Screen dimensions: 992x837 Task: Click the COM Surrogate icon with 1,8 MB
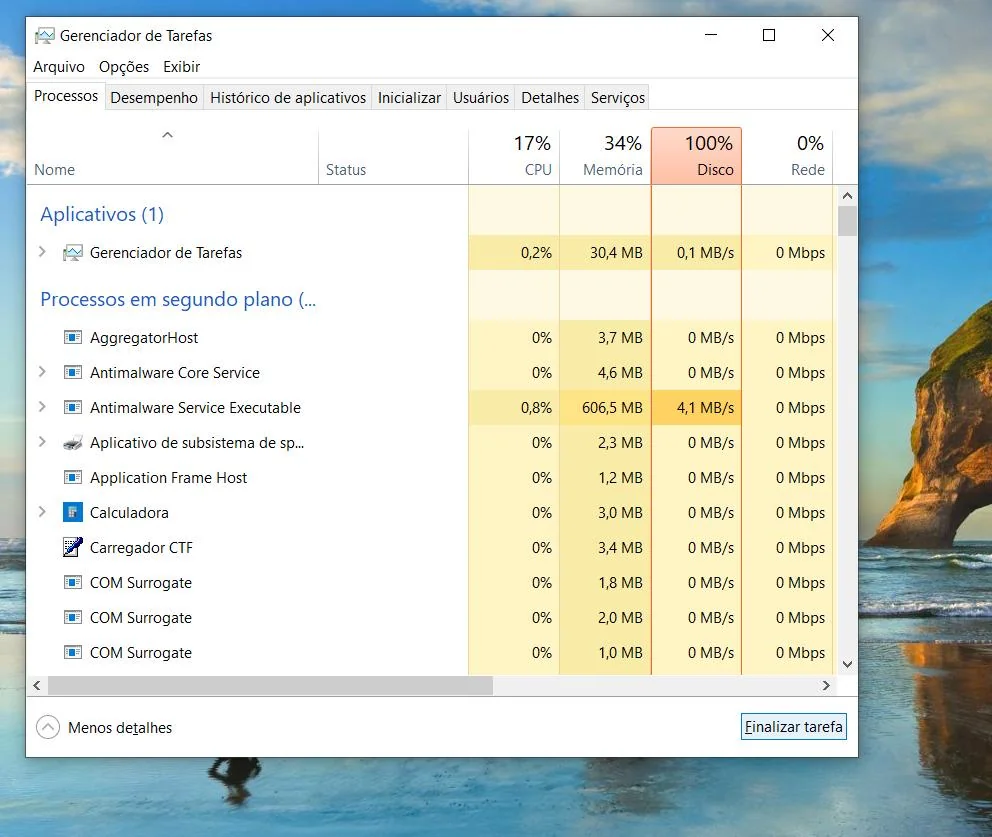(73, 583)
